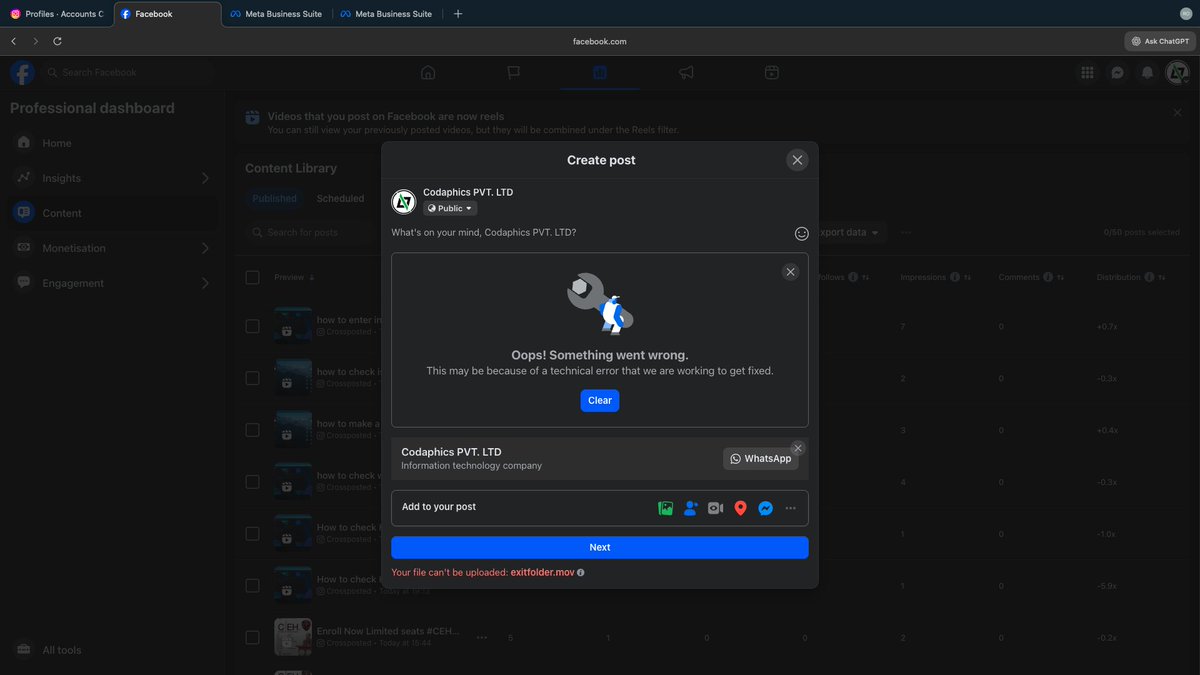Open Home in Professional dashboard sidebar
This screenshot has width=1200, height=675.
click(x=110, y=143)
